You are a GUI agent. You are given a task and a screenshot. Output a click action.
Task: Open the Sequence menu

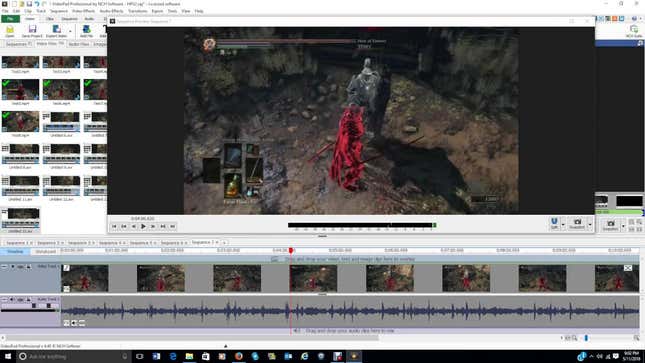tap(59, 11)
